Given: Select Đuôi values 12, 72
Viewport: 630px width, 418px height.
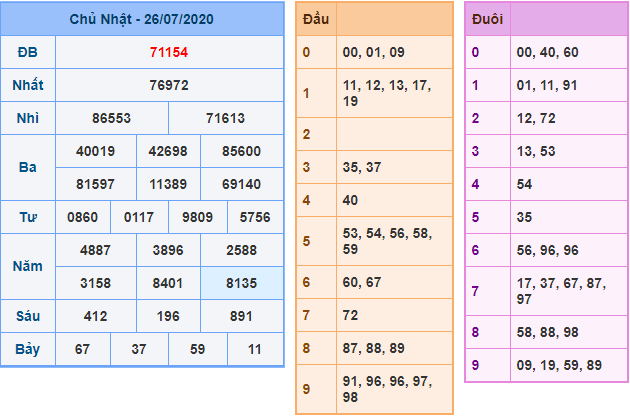Looking at the screenshot, I should click(536, 118).
